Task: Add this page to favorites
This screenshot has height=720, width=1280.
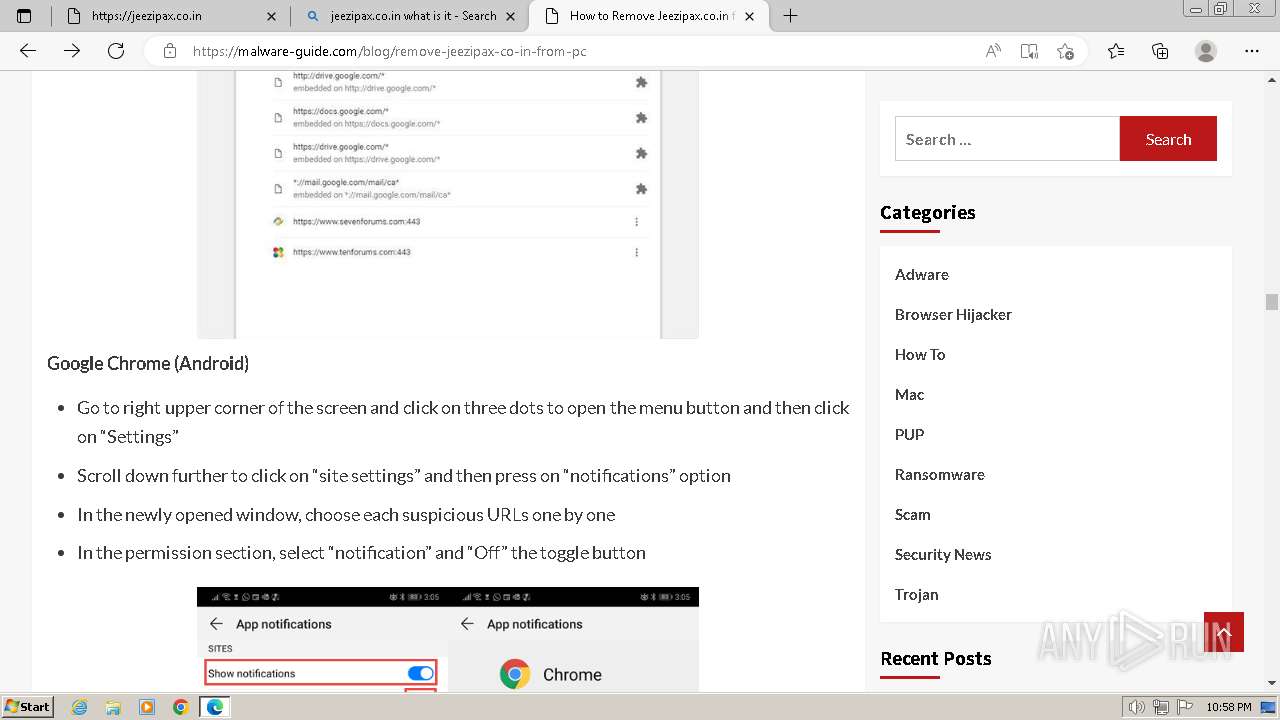Action: pyautogui.click(x=1065, y=51)
